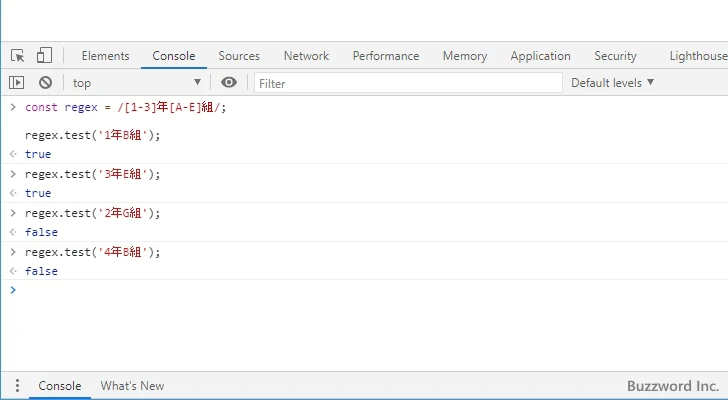
Task: Open the Security tab
Action: (615, 56)
